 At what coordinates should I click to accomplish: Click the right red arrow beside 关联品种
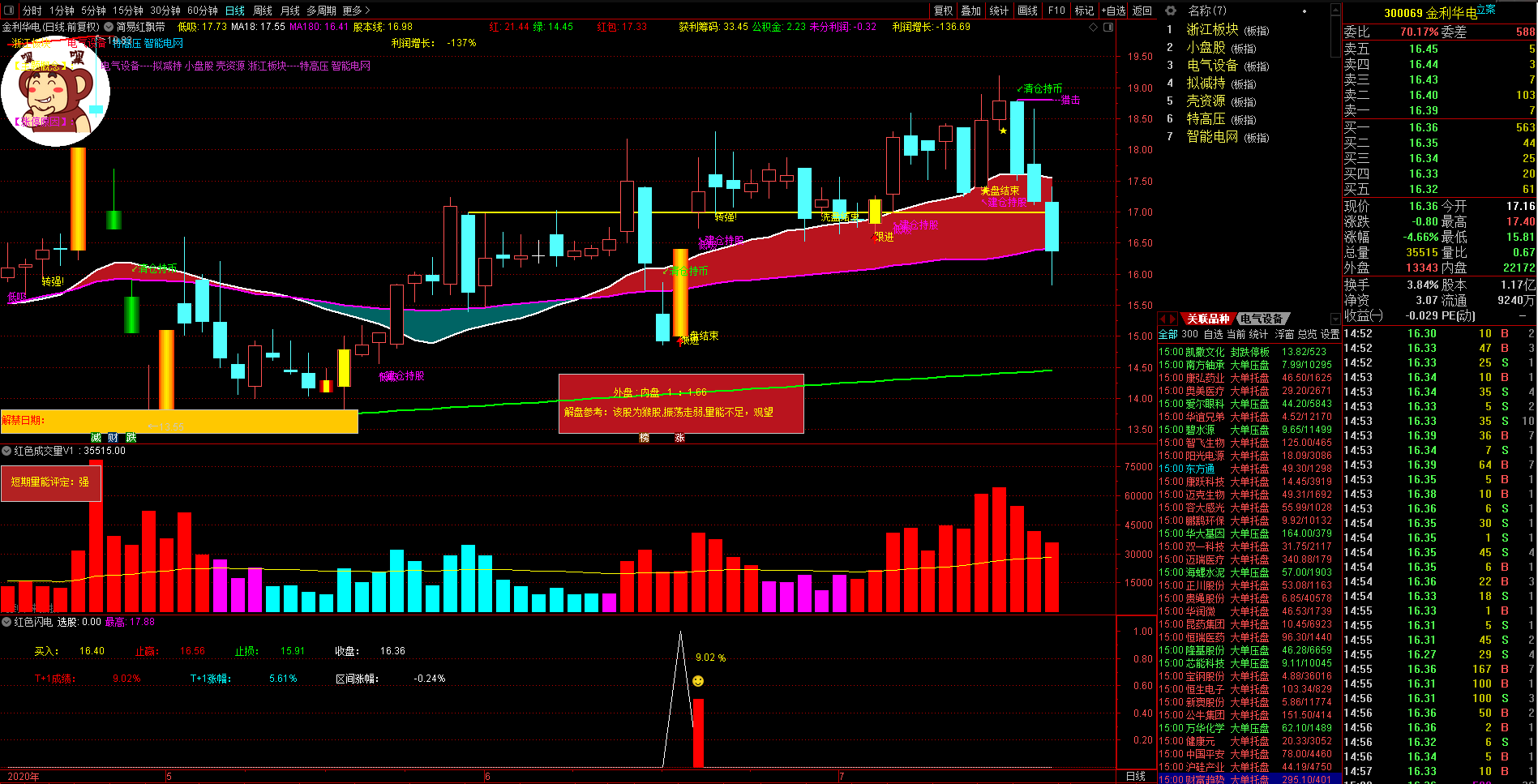pyautogui.click(x=1172, y=319)
